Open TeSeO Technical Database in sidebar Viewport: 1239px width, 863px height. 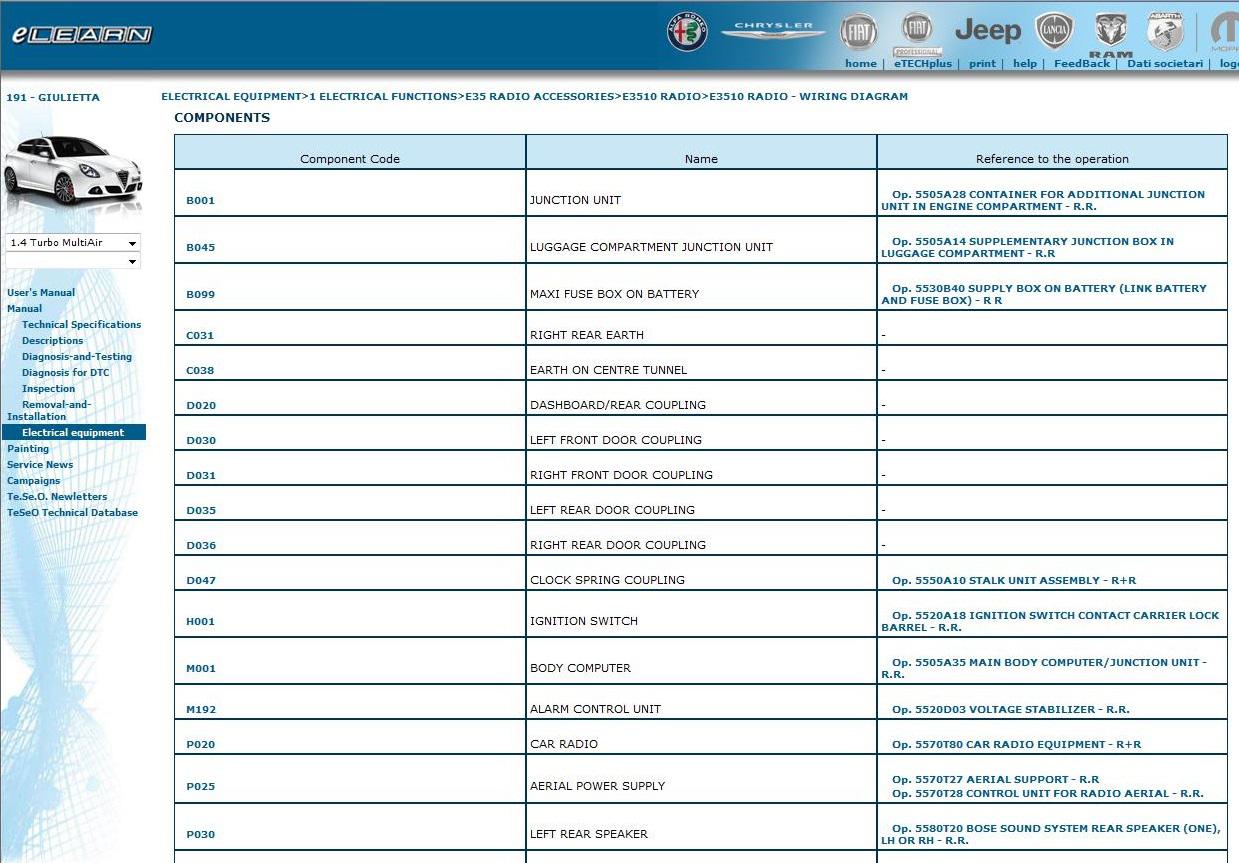tap(73, 513)
